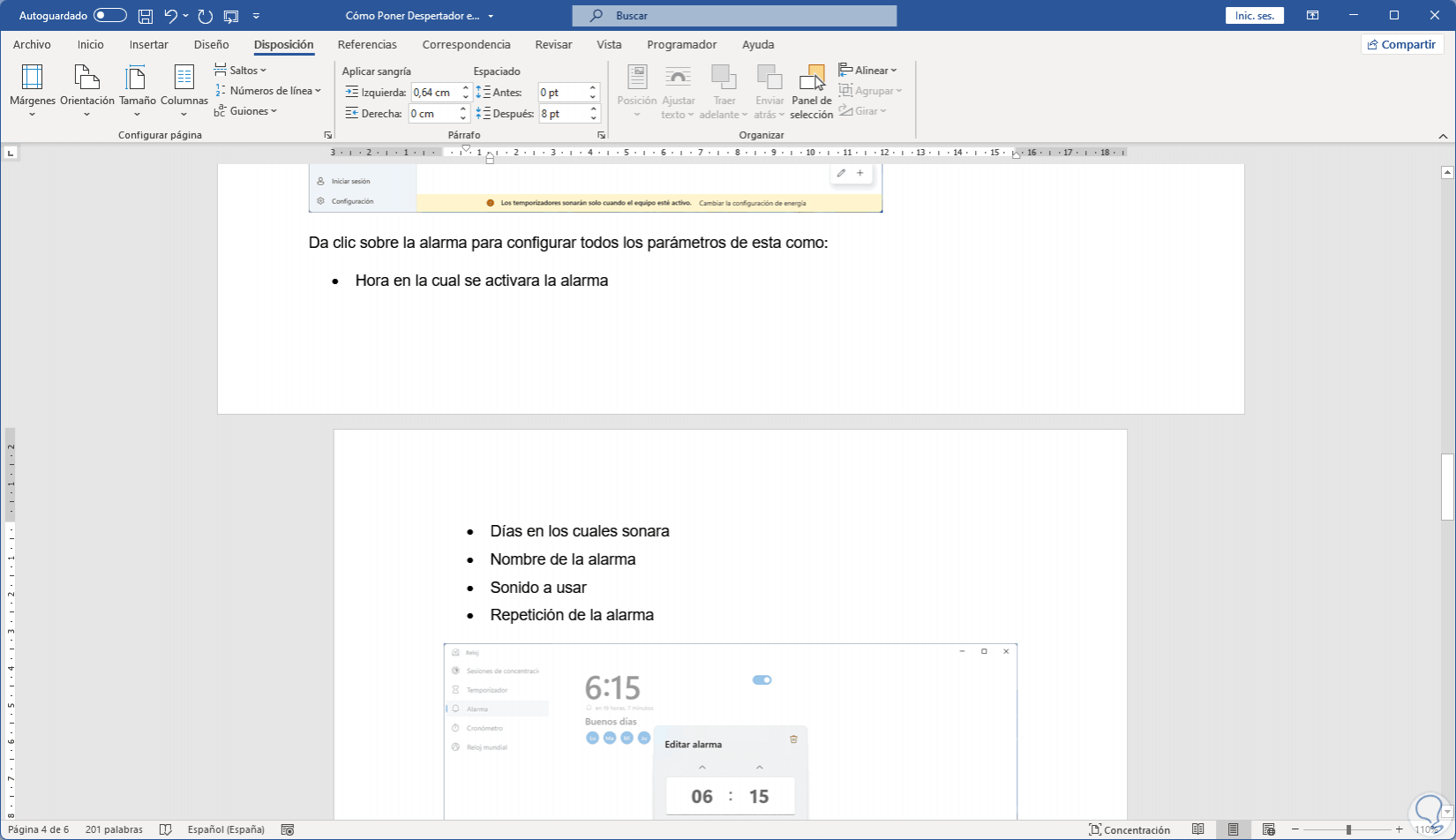Click the Izquierda indent input field

[434, 93]
